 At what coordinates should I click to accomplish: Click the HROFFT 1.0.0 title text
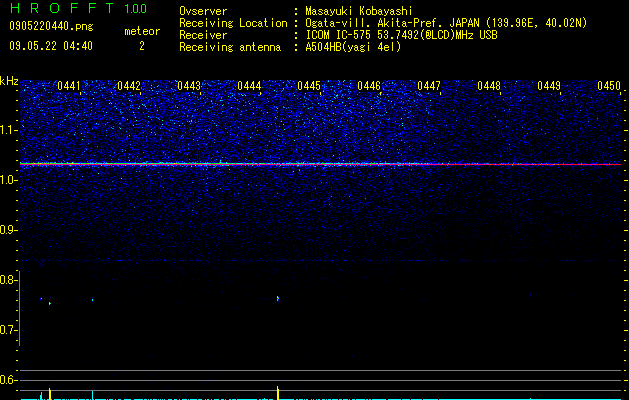[x=79, y=8]
